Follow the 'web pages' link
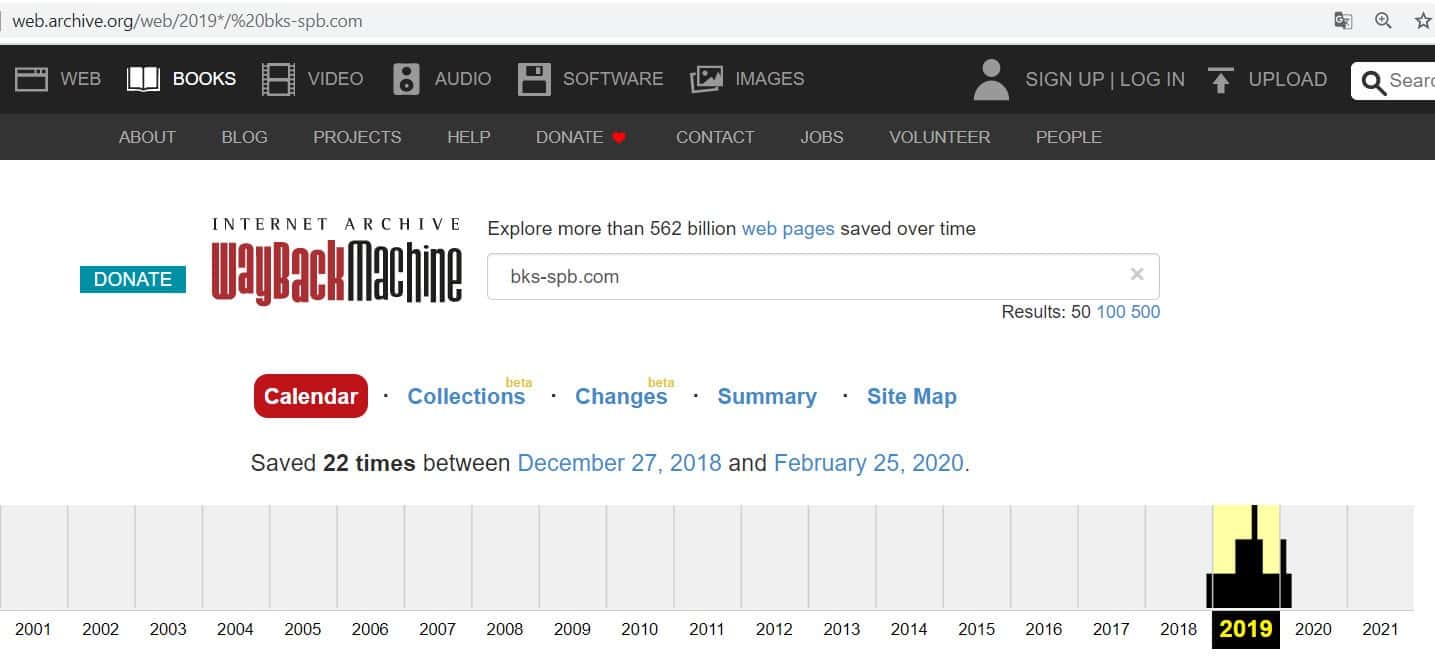Screen dimensions: 1435x662 coord(788,229)
